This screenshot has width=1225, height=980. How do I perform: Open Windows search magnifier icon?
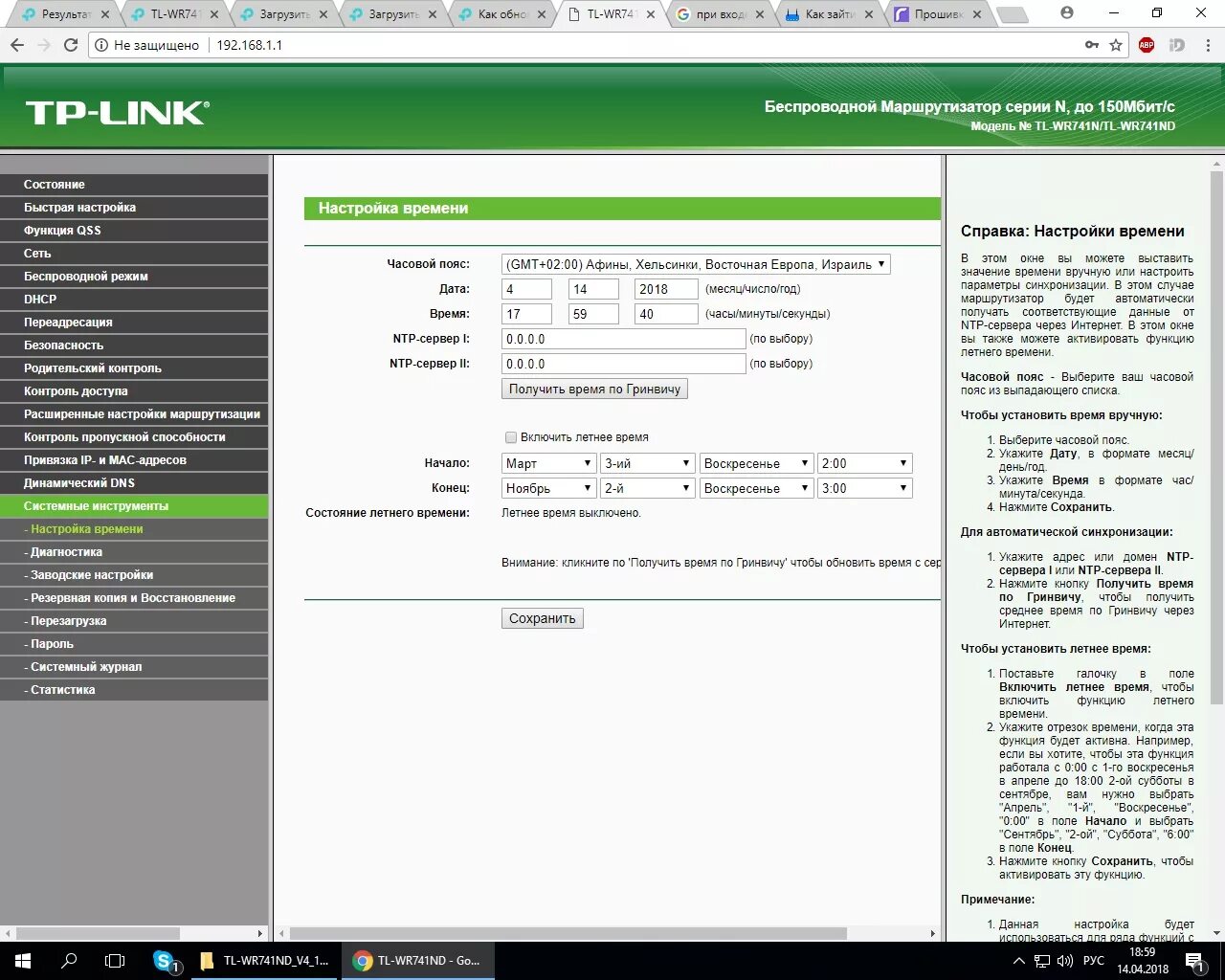click(x=69, y=961)
